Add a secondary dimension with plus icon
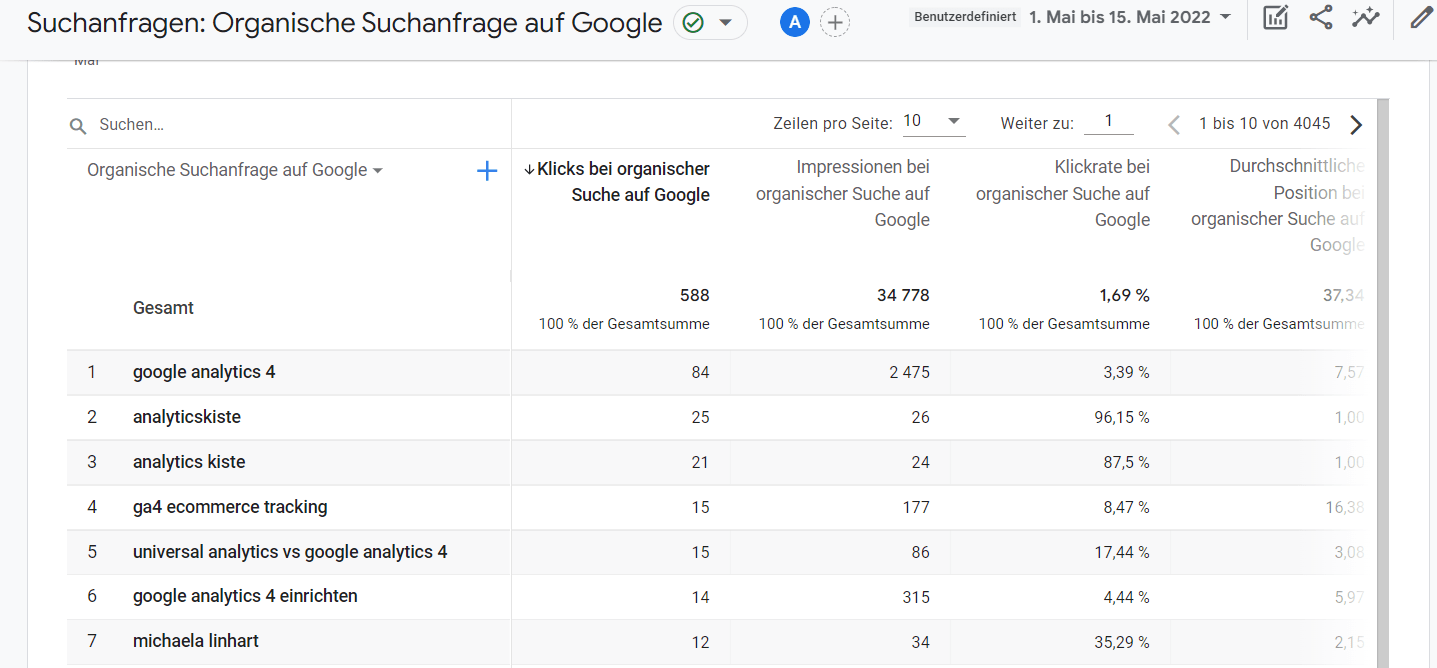Viewport: 1437px width, 668px height. [x=487, y=170]
